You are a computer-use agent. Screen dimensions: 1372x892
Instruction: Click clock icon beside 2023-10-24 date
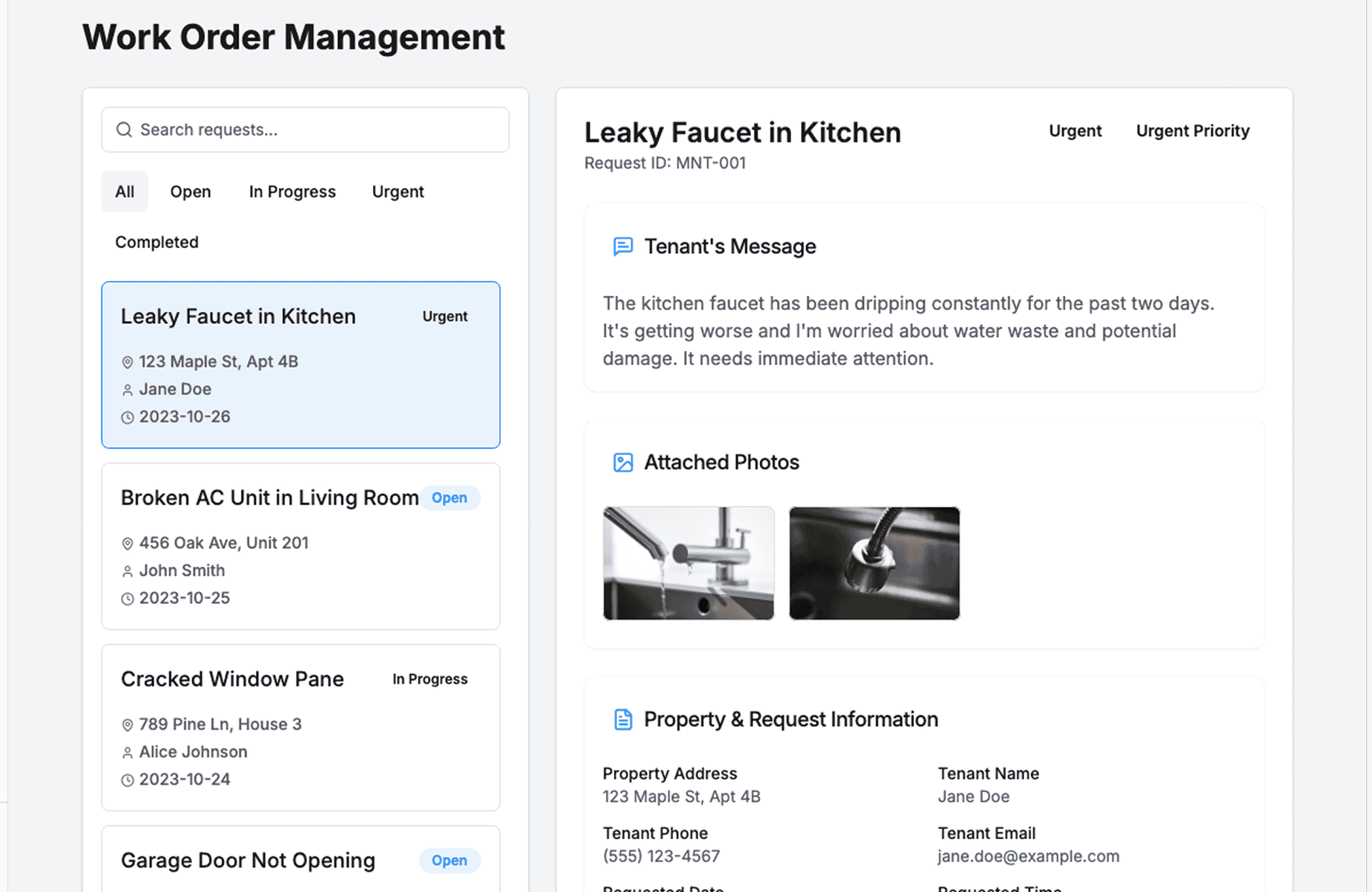click(127, 780)
